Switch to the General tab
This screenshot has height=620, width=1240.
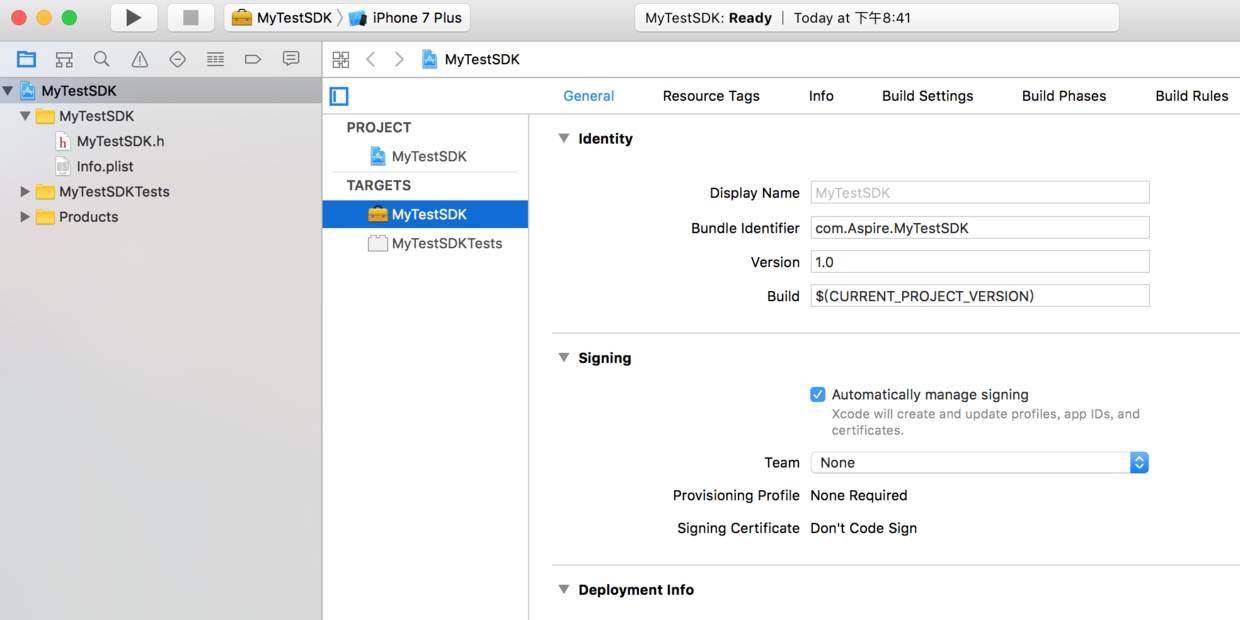click(x=588, y=96)
